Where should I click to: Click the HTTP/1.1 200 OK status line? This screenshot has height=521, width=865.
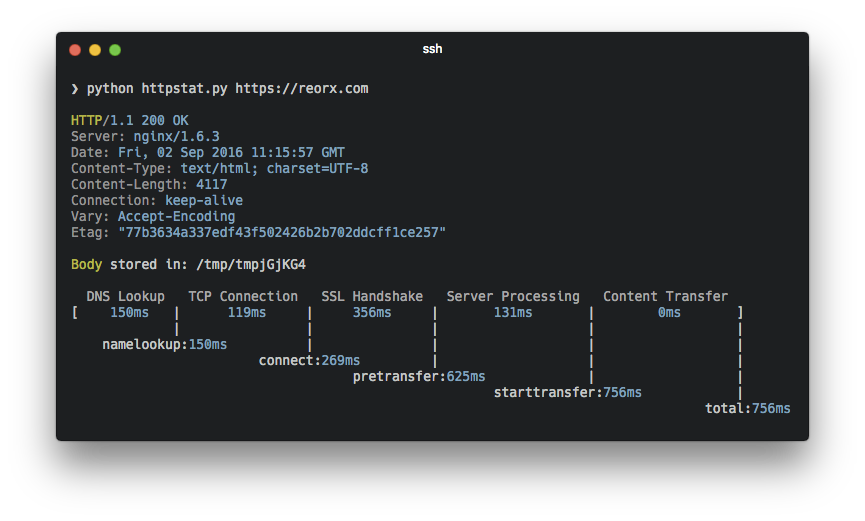click(130, 120)
